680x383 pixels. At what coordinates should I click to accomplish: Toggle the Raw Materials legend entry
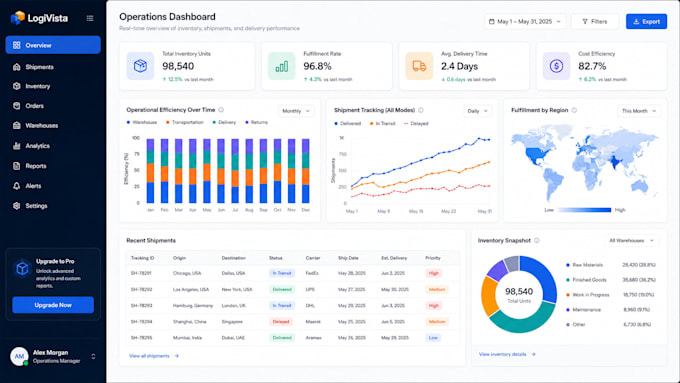pos(611,265)
